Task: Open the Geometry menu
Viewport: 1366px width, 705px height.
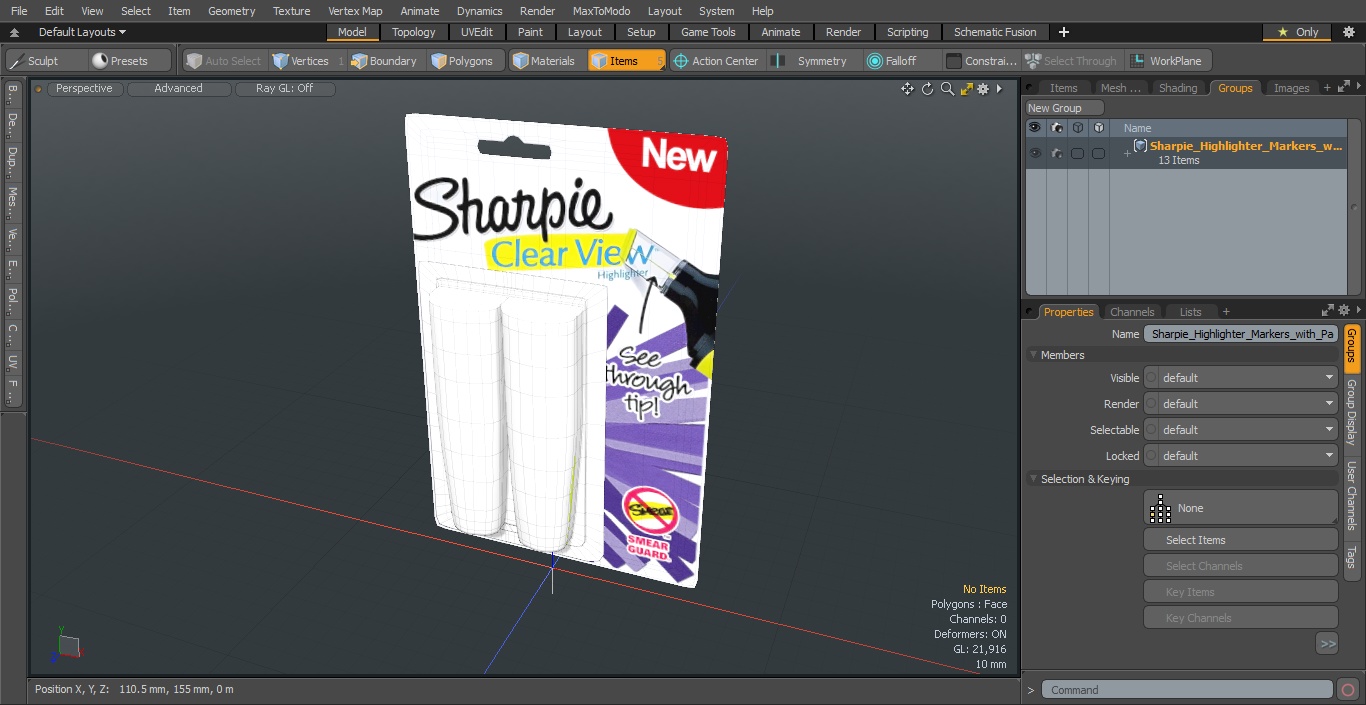Action: (231, 11)
